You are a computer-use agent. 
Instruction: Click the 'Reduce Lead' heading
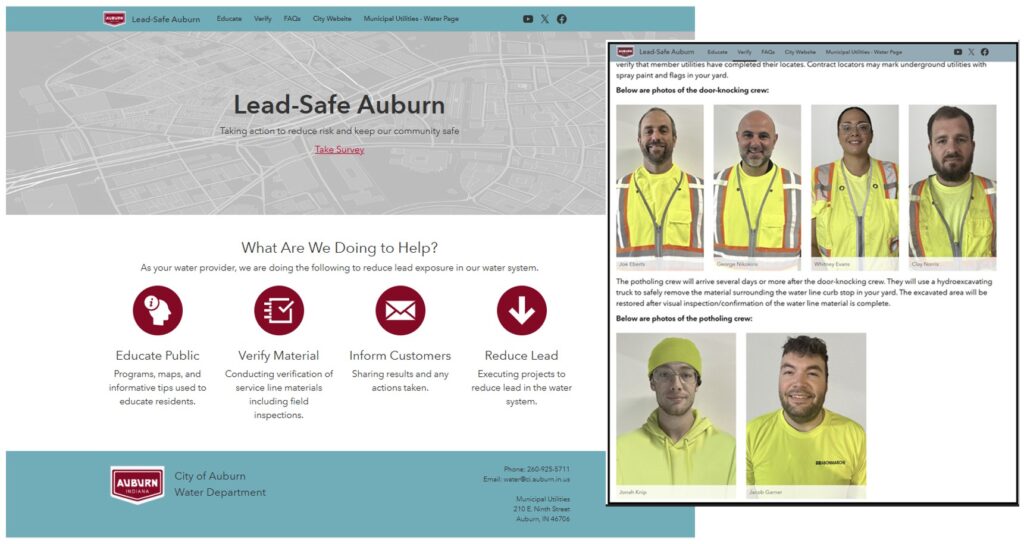point(521,355)
